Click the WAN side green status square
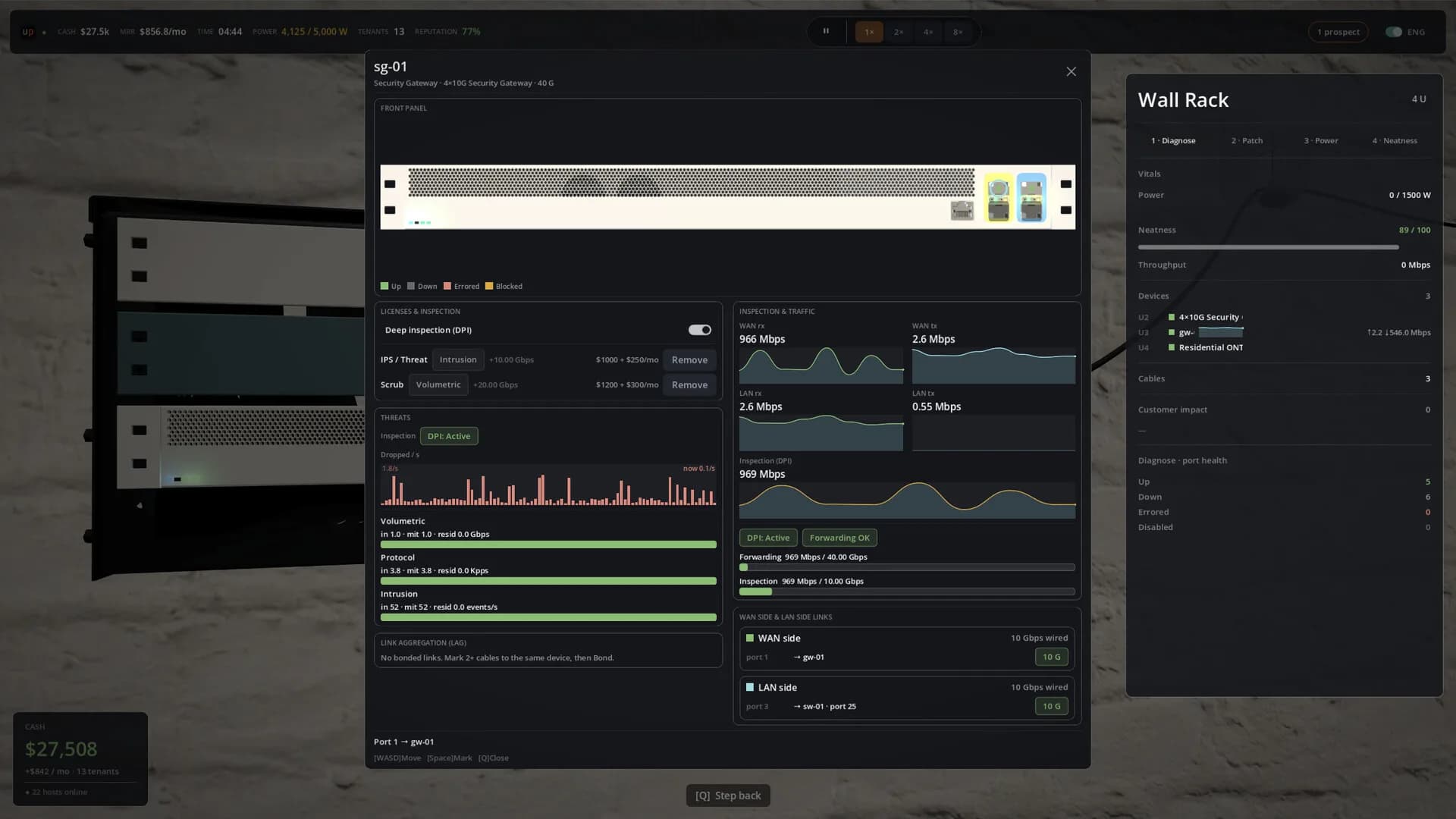This screenshot has height=819, width=1456. [750, 639]
